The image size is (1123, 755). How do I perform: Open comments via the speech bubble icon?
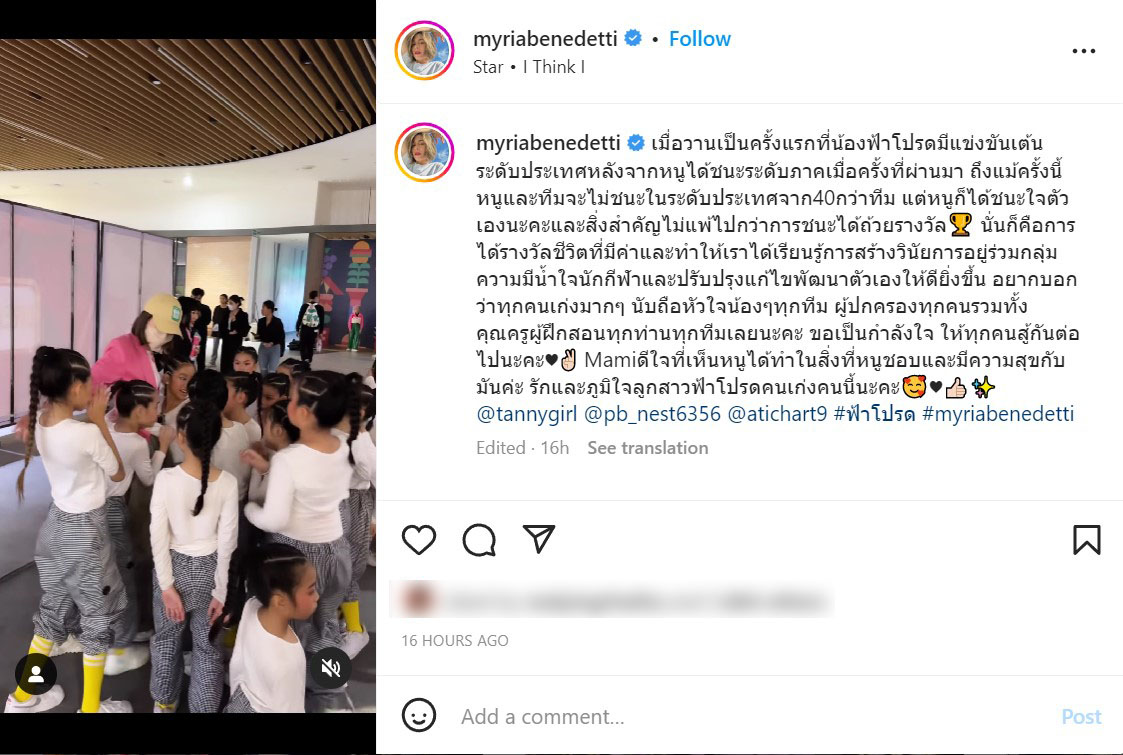pos(479,539)
